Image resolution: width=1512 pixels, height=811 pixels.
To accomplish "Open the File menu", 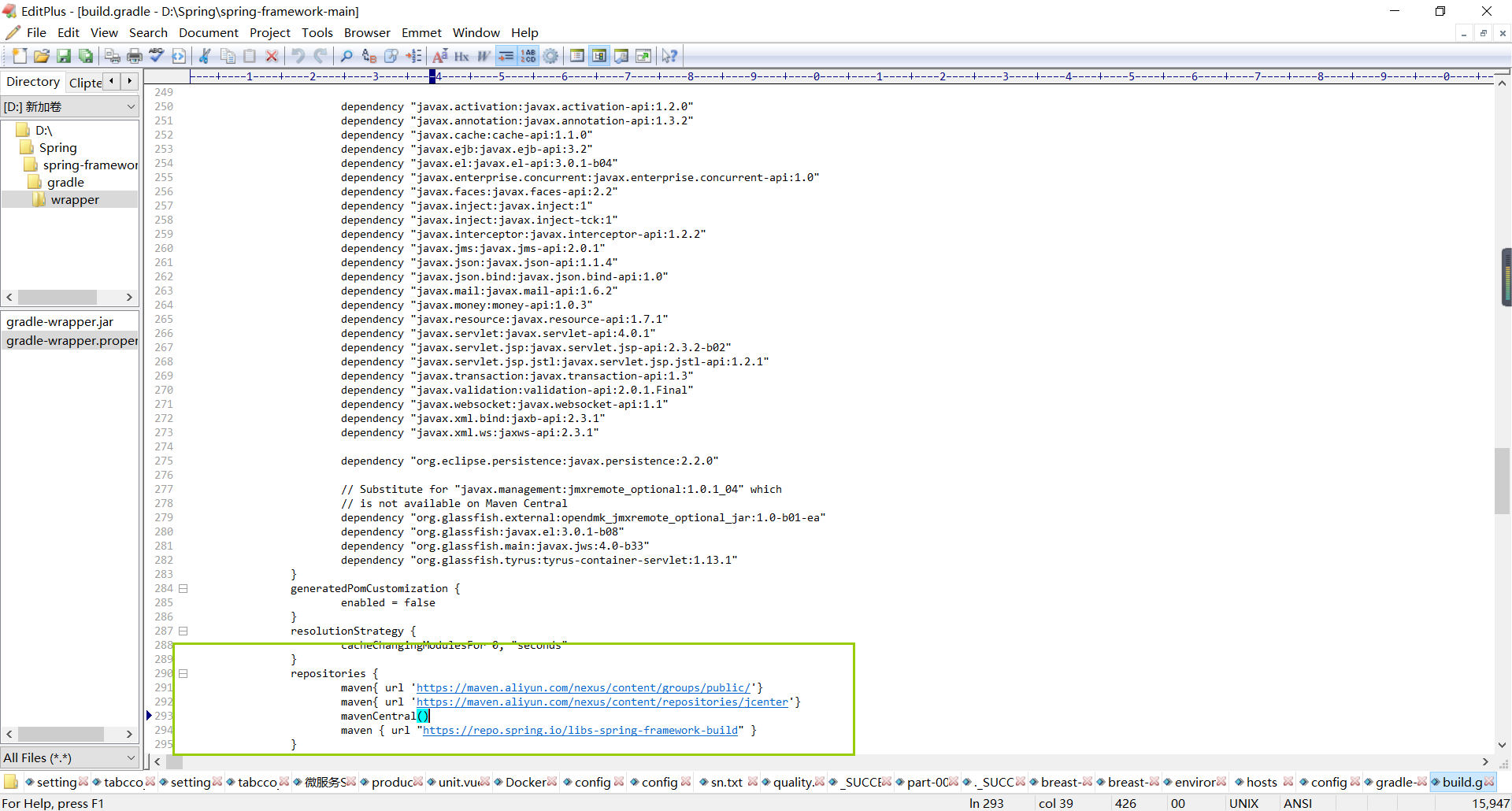I will (36, 32).
